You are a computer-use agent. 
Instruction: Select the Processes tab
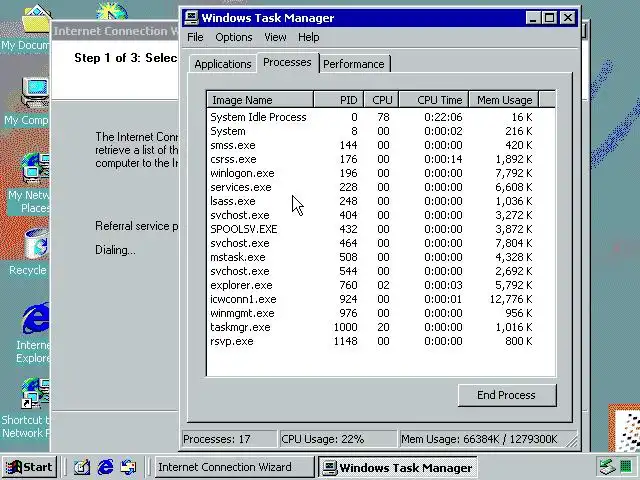(287, 62)
